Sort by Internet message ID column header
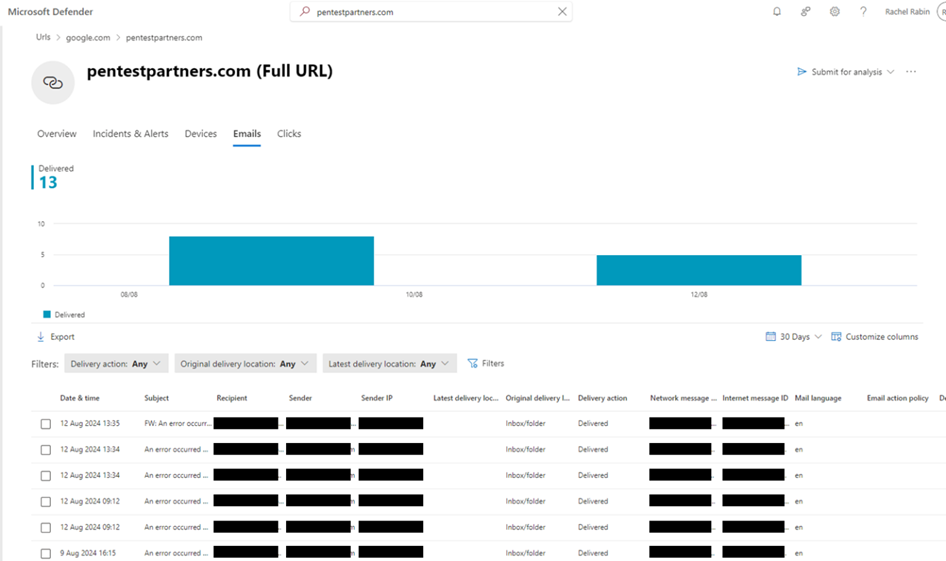Image resolution: width=946 pixels, height=561 pixels. point(755,398)
